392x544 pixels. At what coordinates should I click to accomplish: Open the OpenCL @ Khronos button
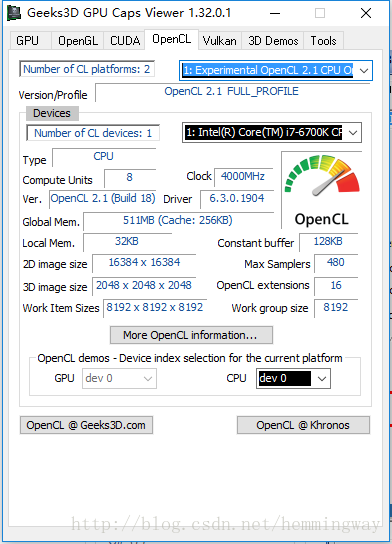(303, 425)
